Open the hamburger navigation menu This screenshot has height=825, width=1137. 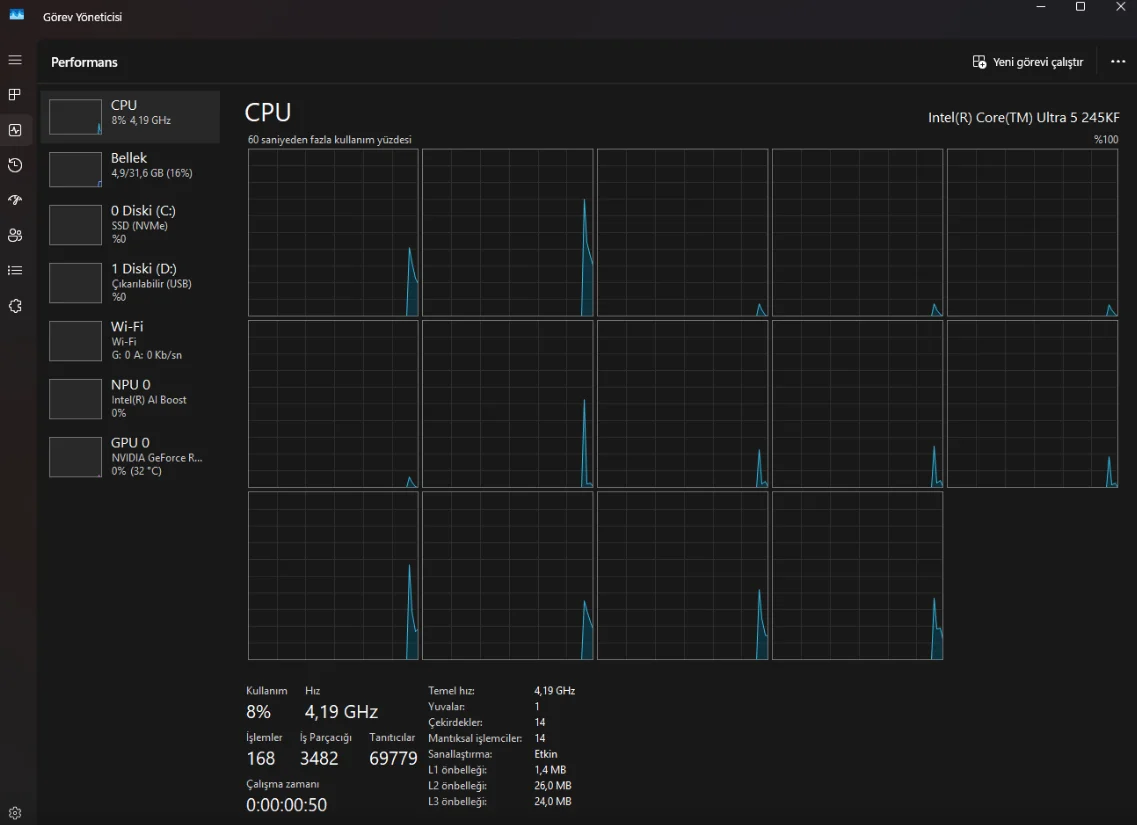point(15,60)
